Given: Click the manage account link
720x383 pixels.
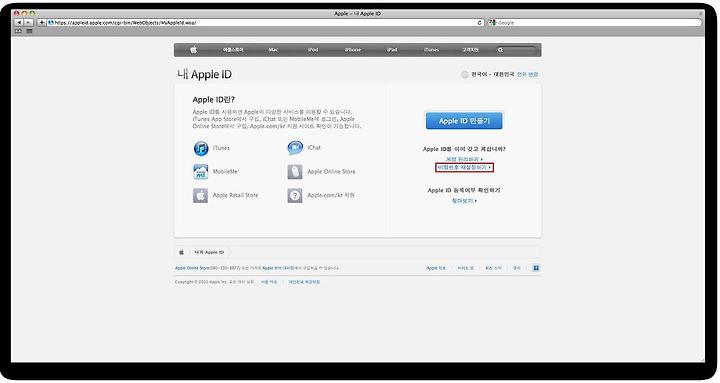Looking at the screenshot, I should point(464,159).
